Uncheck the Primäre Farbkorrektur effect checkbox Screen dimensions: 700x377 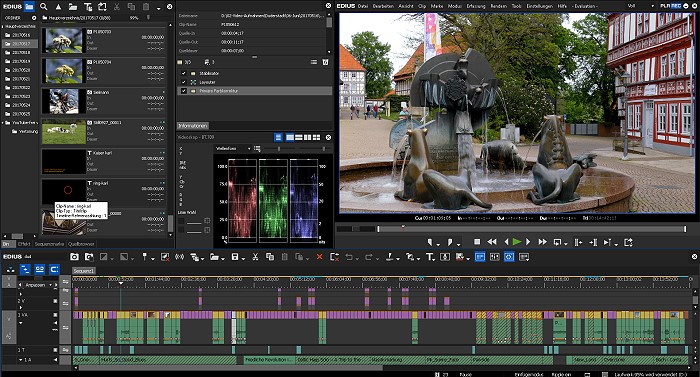click(x=183, y=91)
